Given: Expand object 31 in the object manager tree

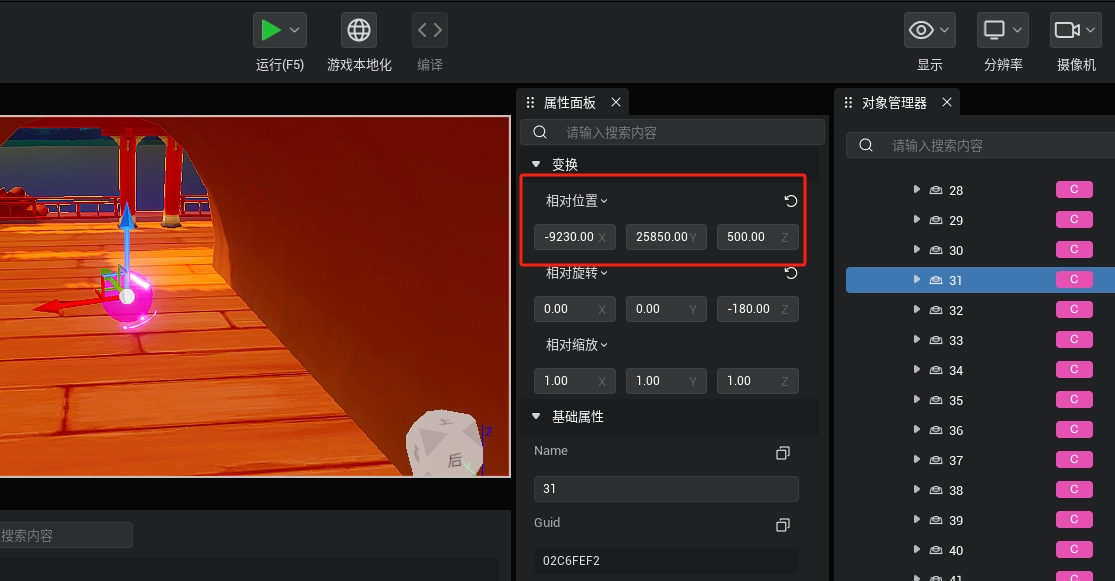Looking at the screenshot, I should point(916,280).
